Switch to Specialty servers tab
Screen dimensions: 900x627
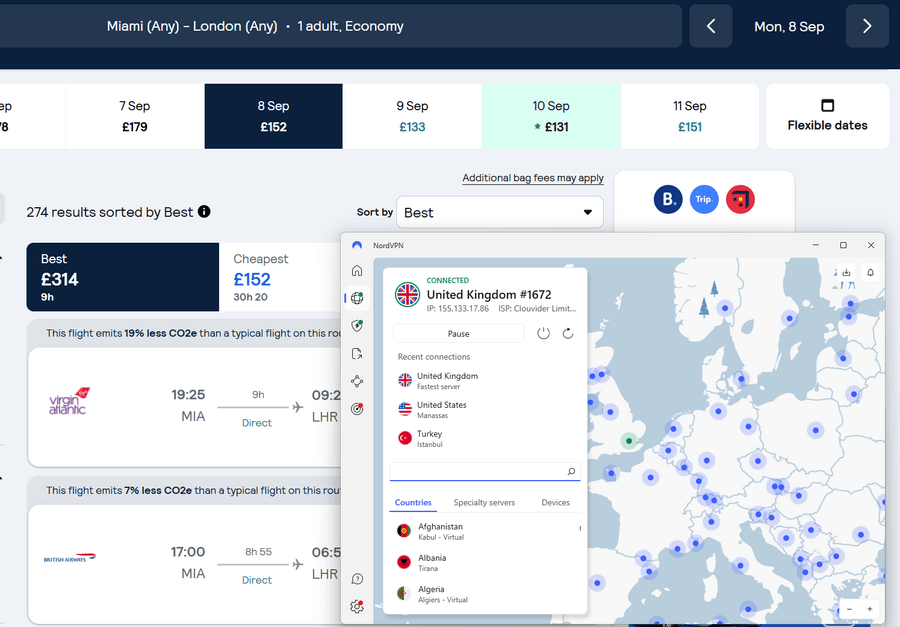(x=484, y=502)
